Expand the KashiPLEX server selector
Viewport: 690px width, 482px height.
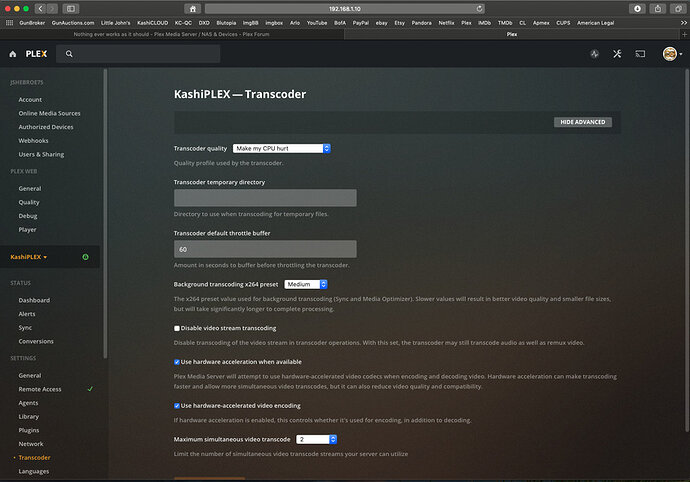pyautogui.click(x=29, y=257)
